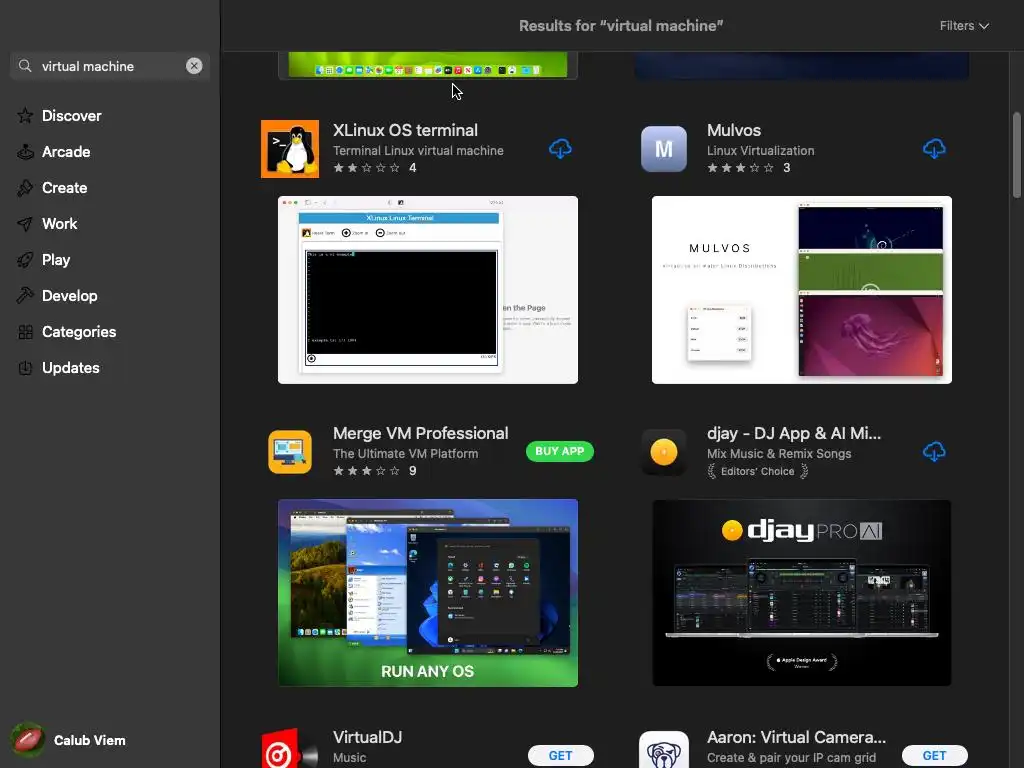Open the XLinux OS terminal app icon
Viewport: 1024px width, 768px height.
(290, 149)
